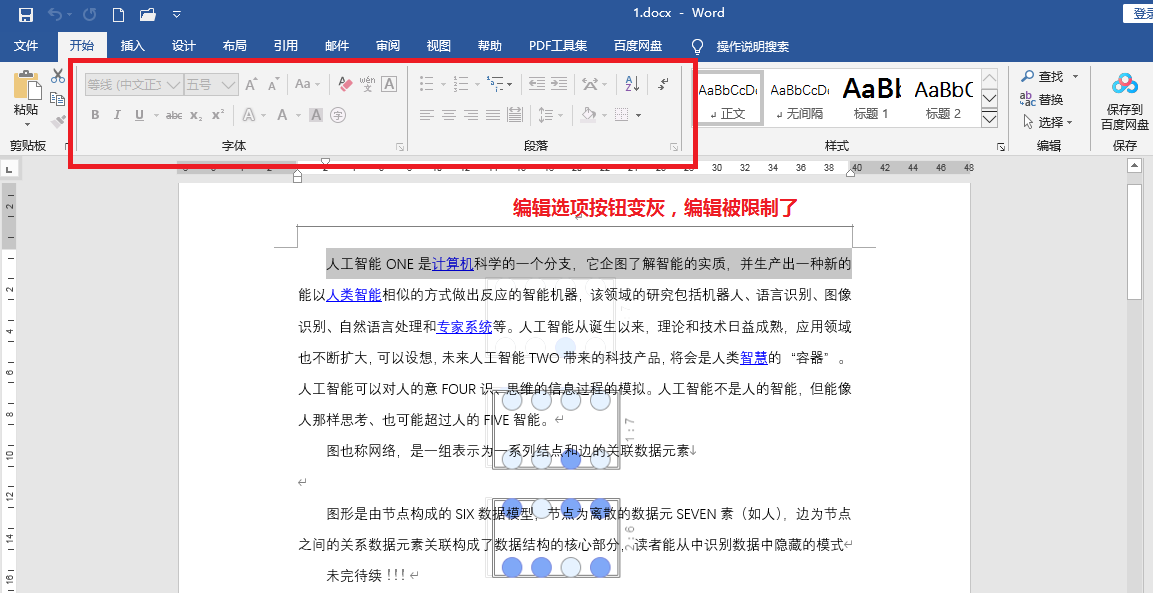
Task: Switch to the 设计 ribbon tab
Action: (184, 46)
